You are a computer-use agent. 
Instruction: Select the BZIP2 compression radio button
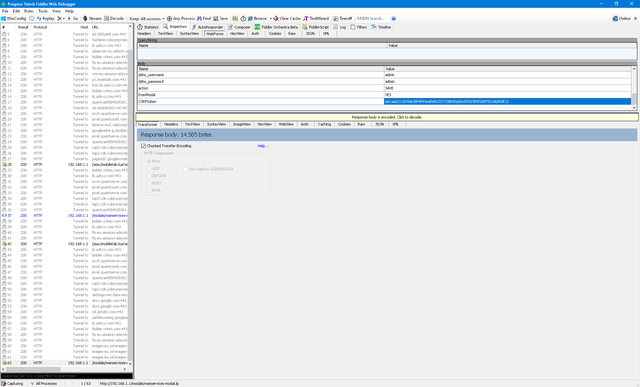pyautogui.click(x=149, y=183)
